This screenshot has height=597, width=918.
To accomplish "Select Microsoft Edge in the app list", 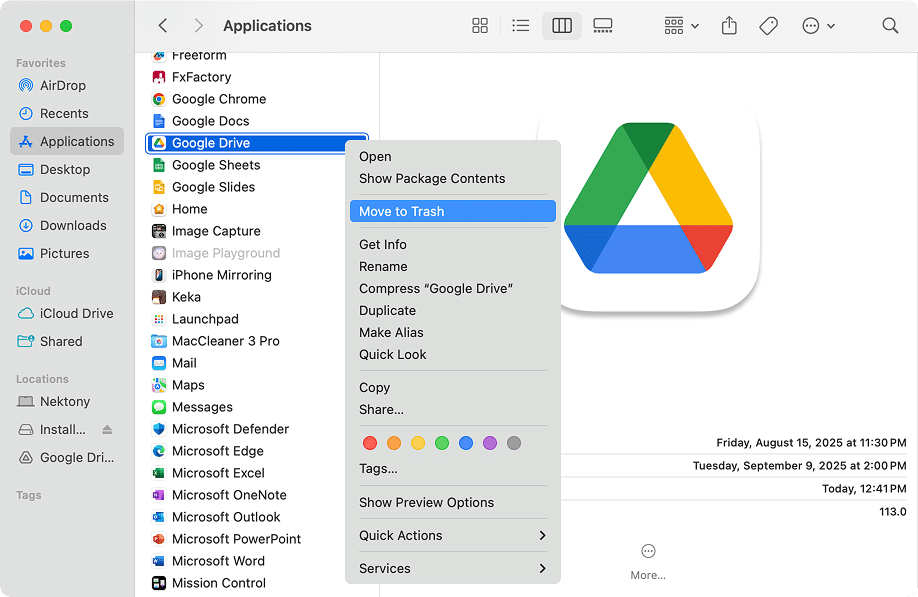I will 217,451.
